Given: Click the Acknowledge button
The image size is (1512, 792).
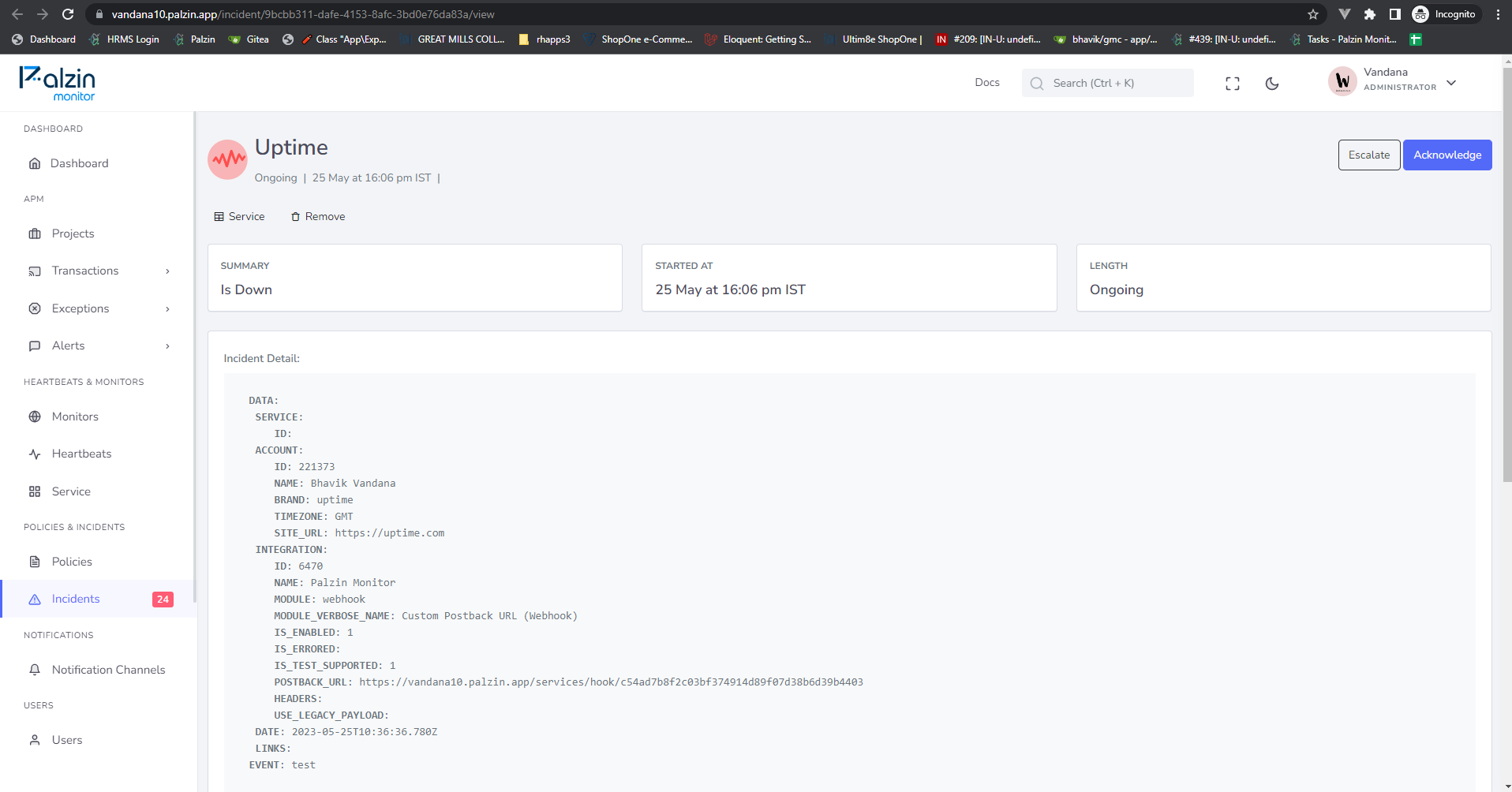Looking at the screenshot, I should pyautogui.click(x=1447, y=155).
